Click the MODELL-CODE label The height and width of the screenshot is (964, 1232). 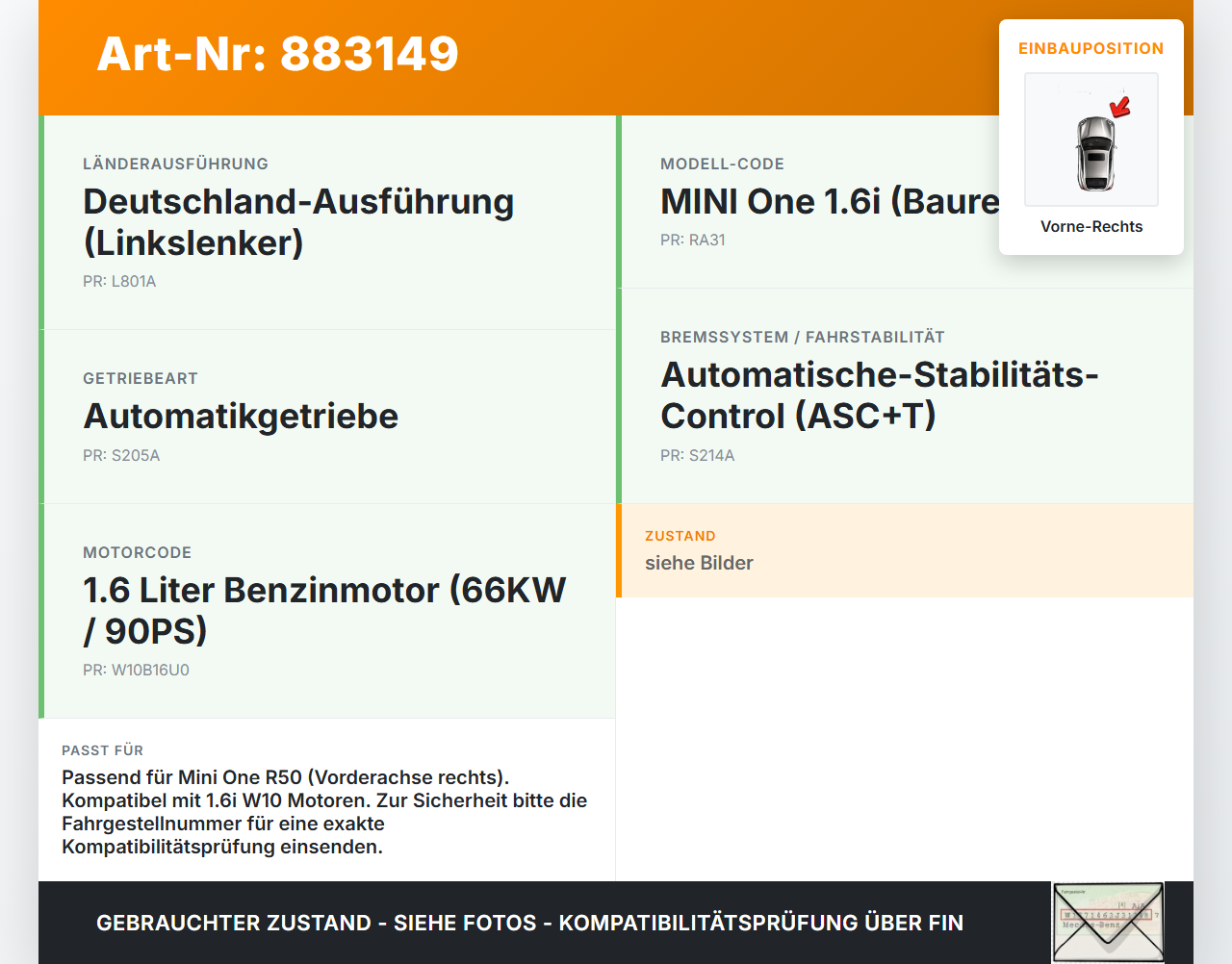tap(722, 164)
